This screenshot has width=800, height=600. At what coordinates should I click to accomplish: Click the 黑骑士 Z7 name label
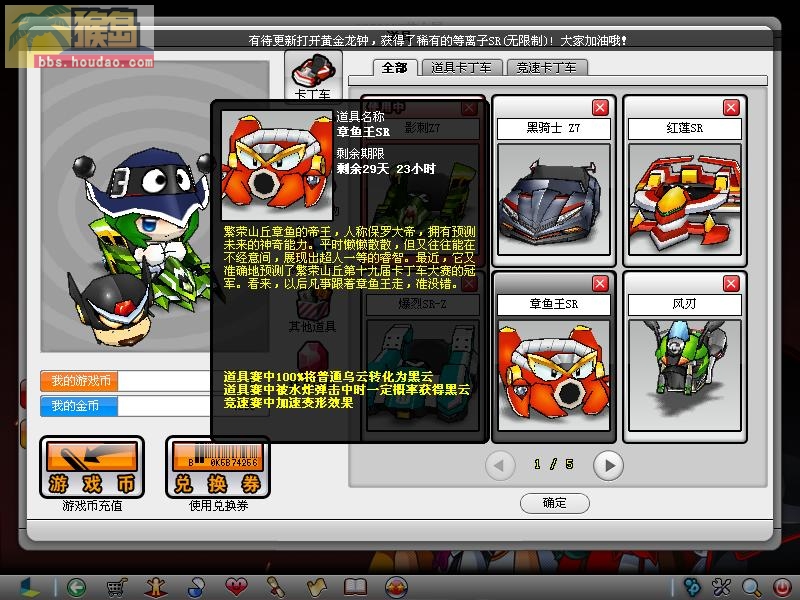[554, 128]
